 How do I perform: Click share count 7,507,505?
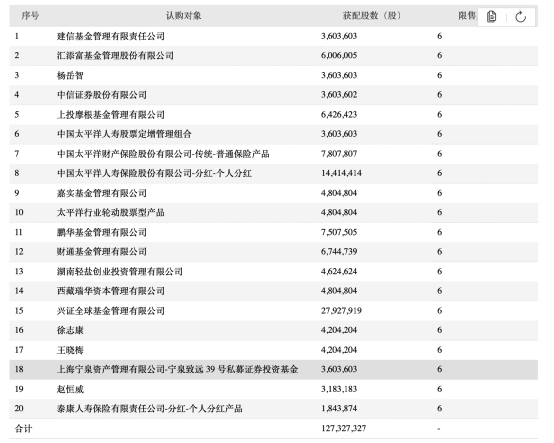click(339, 232)
